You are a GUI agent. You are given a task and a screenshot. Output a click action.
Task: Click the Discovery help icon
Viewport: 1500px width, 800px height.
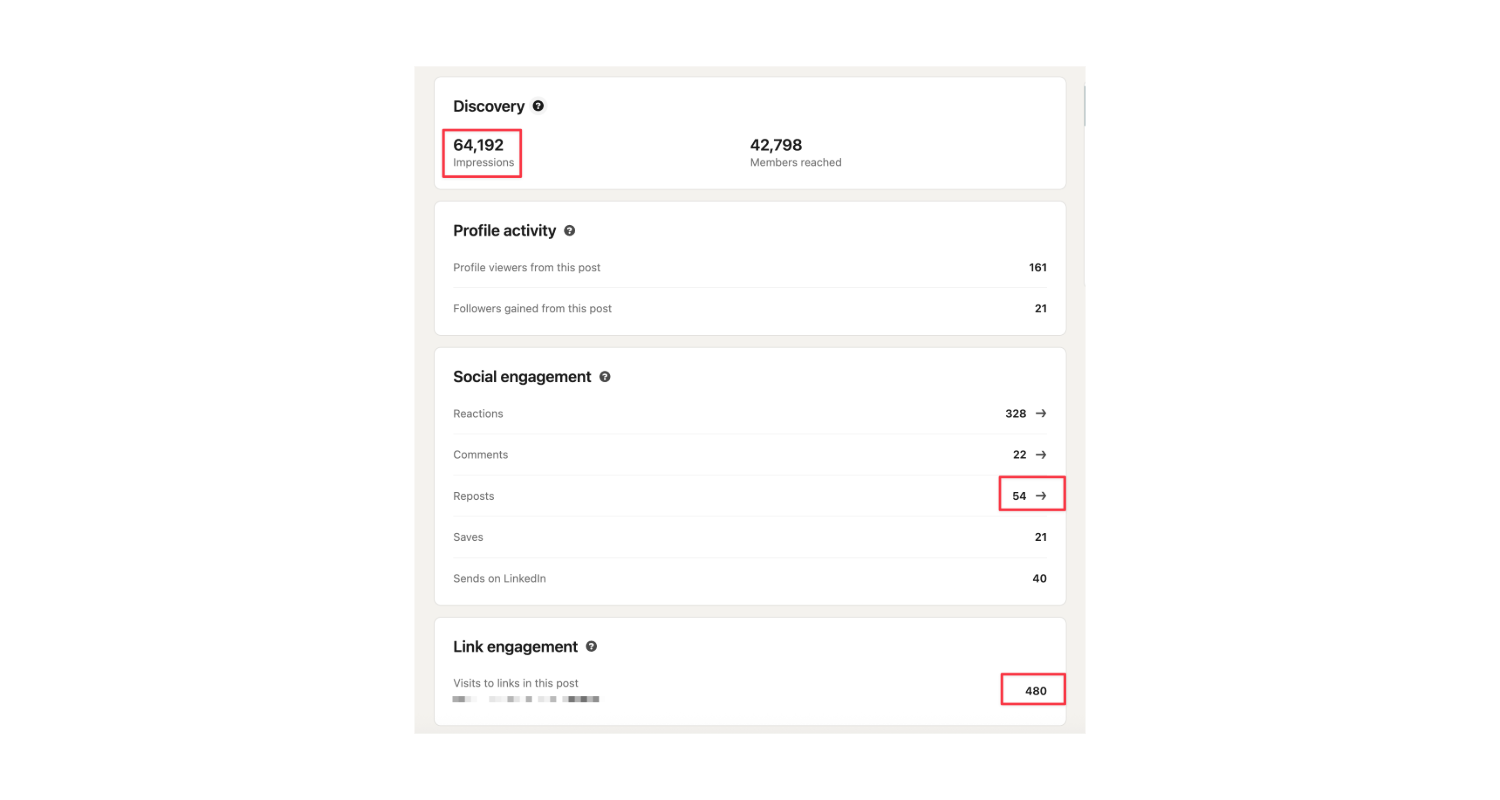538,106
